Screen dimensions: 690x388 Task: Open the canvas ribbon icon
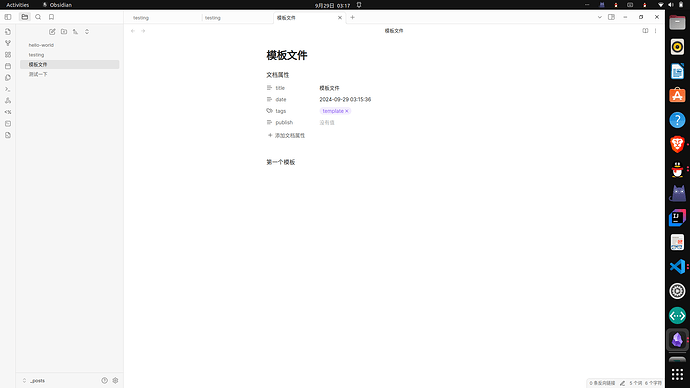click(8, 55)
